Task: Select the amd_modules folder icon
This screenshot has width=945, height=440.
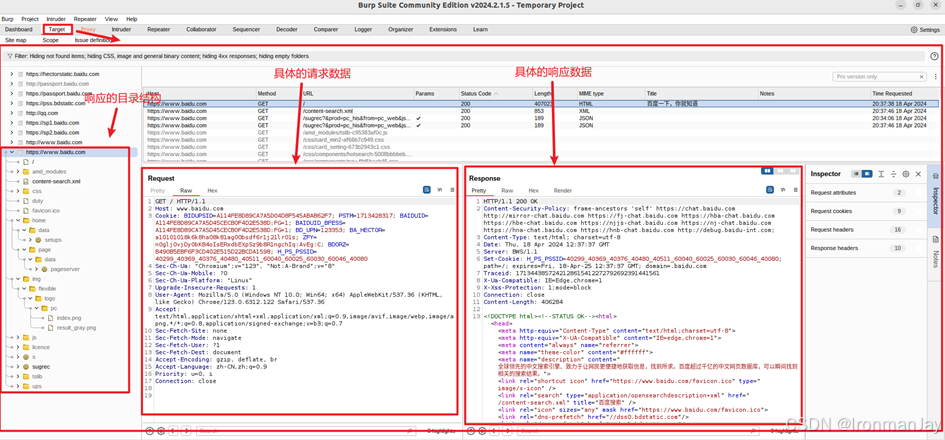Action: point(26,171)
